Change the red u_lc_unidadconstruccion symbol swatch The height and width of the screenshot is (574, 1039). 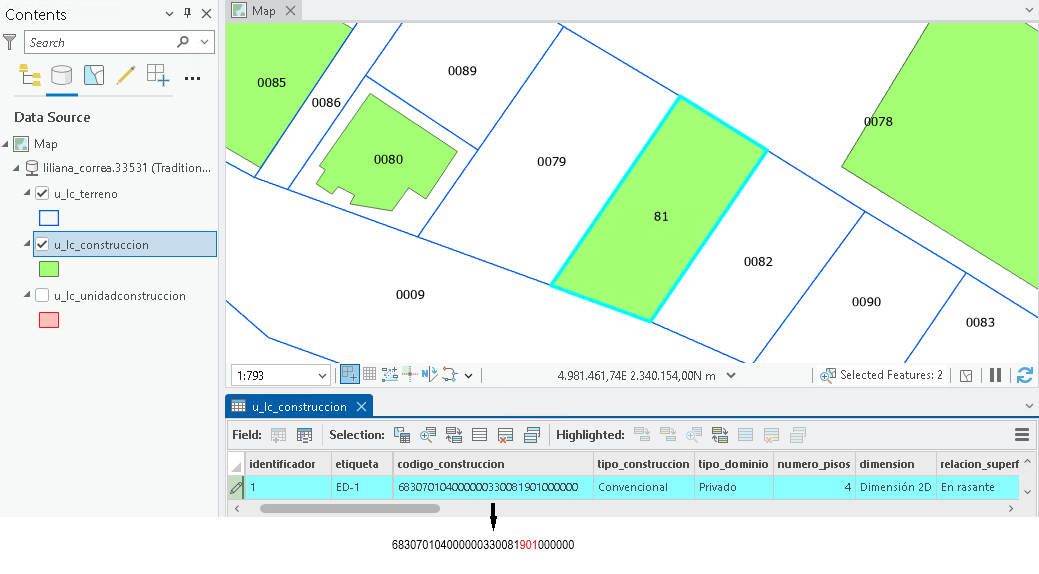click(49, 320)
